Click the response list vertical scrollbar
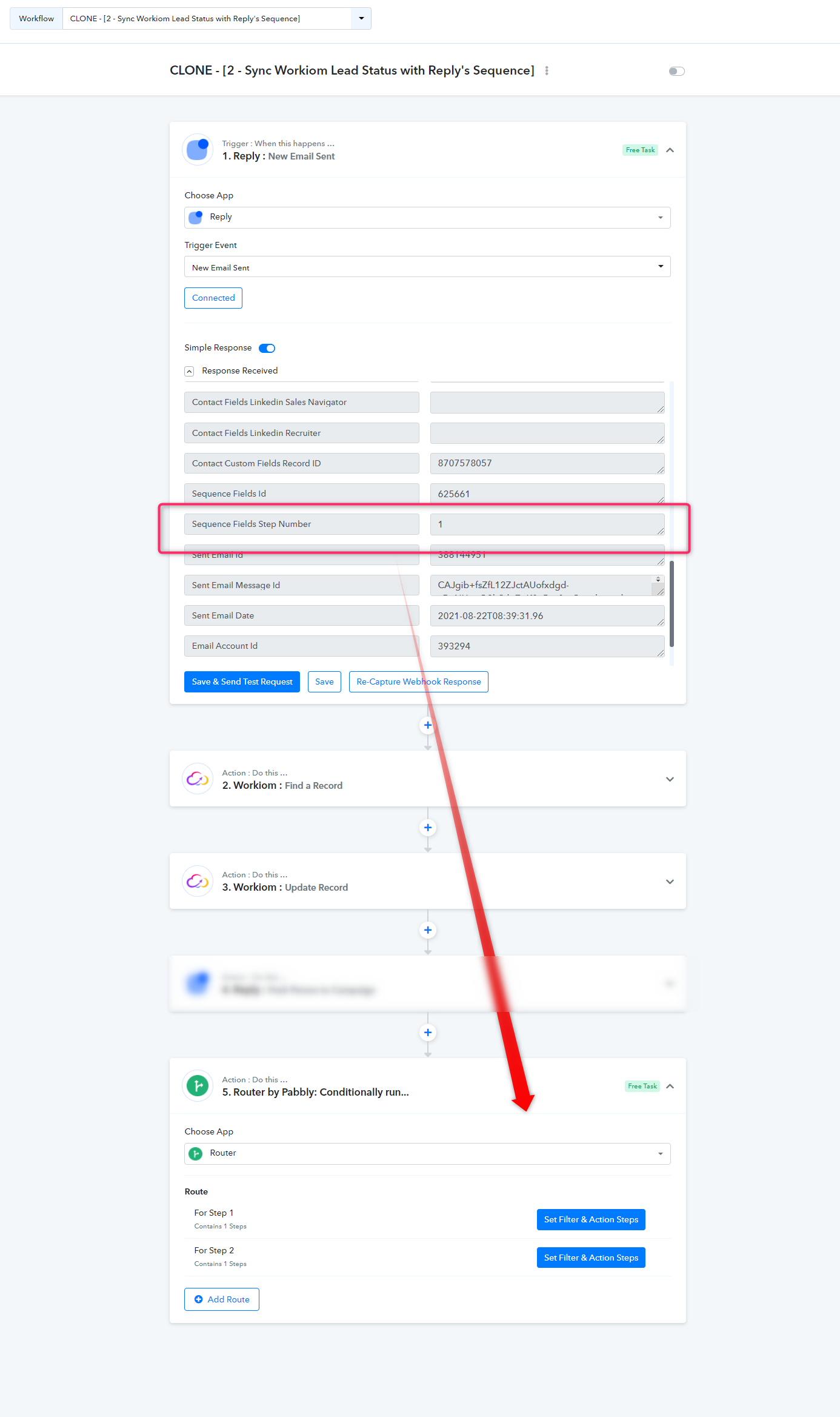 tap(672, 604)
